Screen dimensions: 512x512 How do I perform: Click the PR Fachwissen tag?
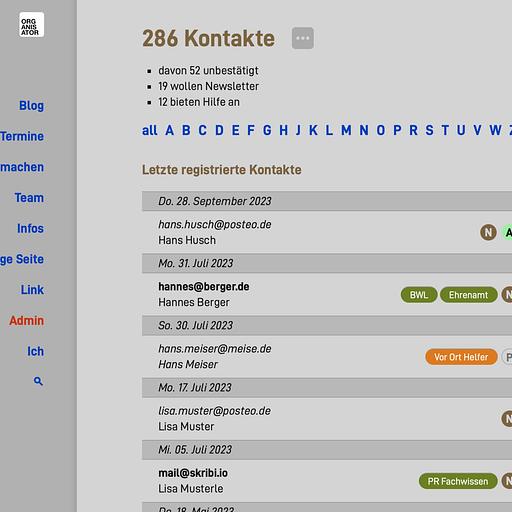(458, 481)
